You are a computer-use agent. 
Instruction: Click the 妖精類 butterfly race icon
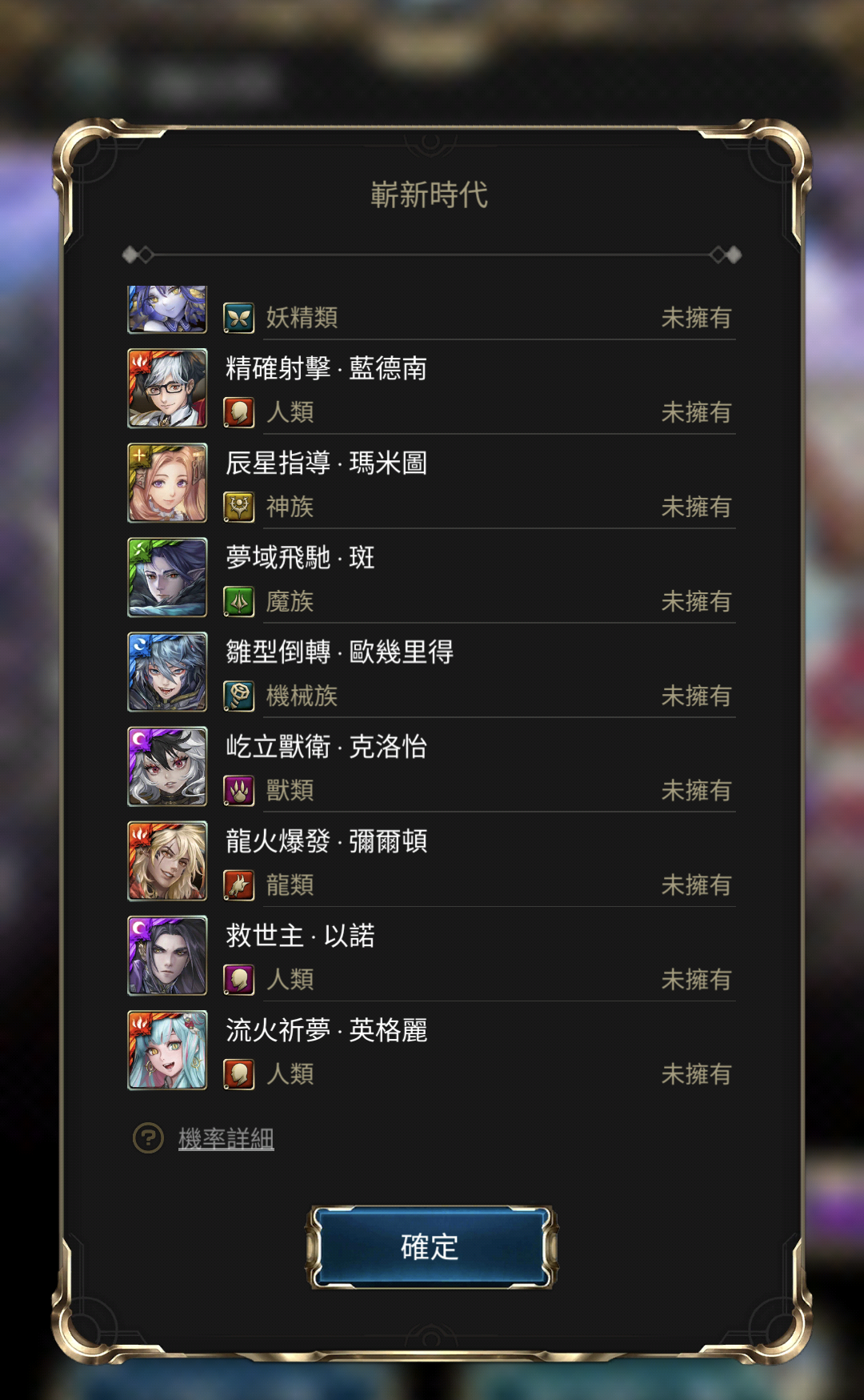coord(238,318)
